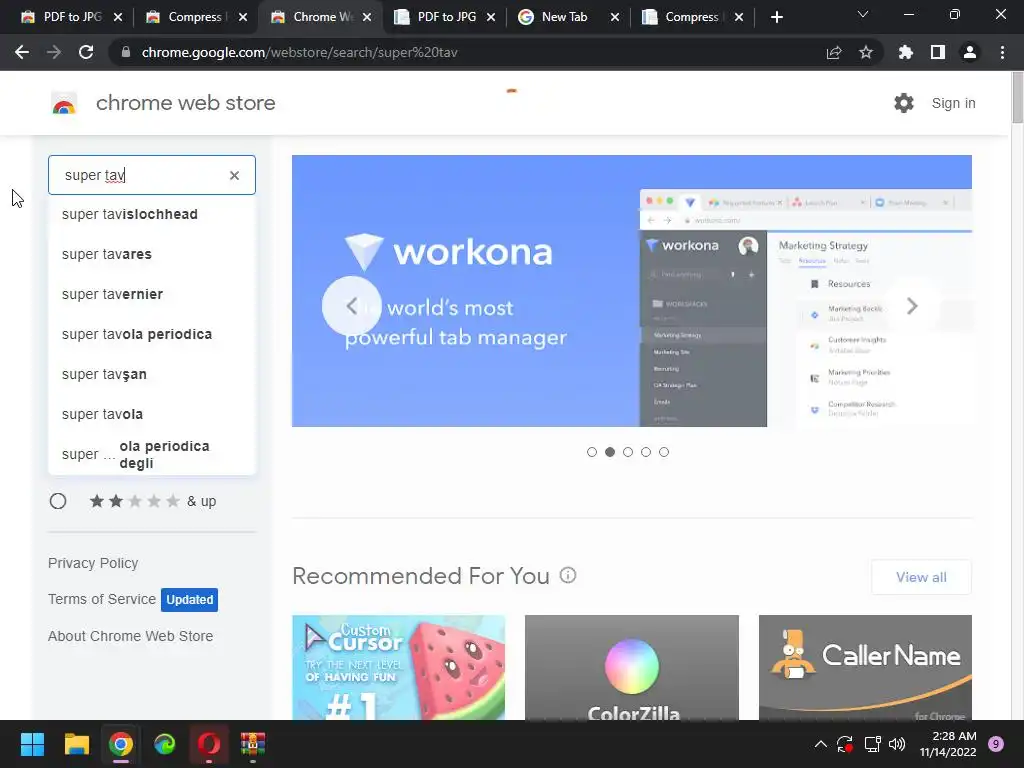This screenshot has width=1024, height=768.
Task: Launch Microsoft Edge from the taskbar
Action: click(x=165, y=744)
